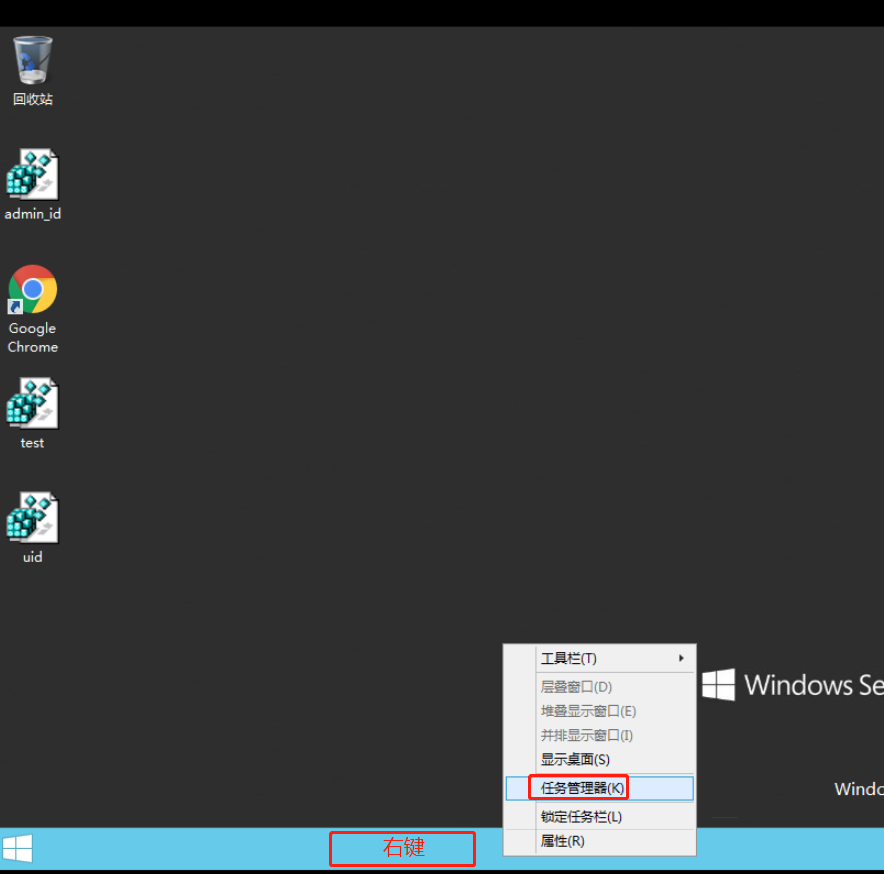Image resolution: width=884 pixels, height=874 pixels.
Task: Click the uid registry file icon
Action: click(33, 519)
